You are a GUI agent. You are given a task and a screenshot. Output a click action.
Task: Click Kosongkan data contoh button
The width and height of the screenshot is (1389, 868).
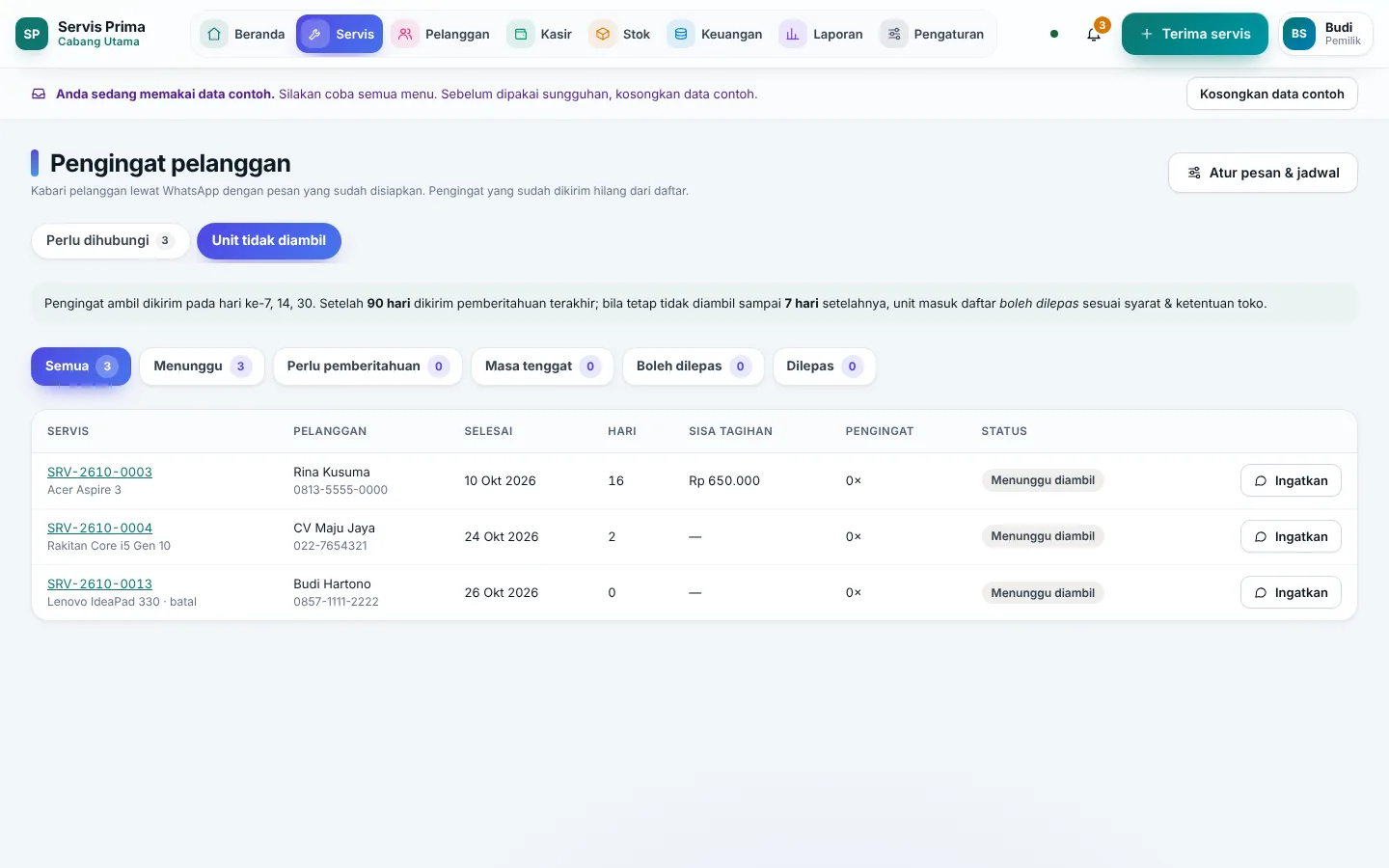1271,94
